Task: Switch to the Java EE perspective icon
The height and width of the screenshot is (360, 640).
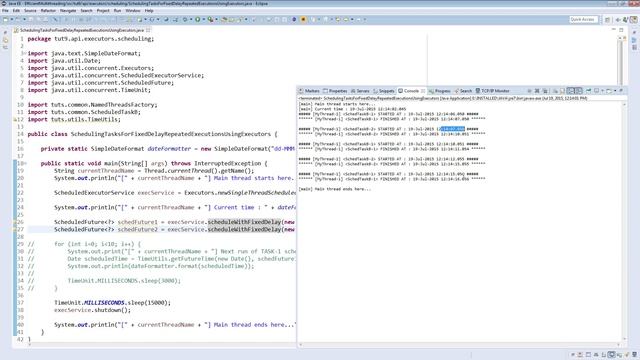Action: pos(633,19)
